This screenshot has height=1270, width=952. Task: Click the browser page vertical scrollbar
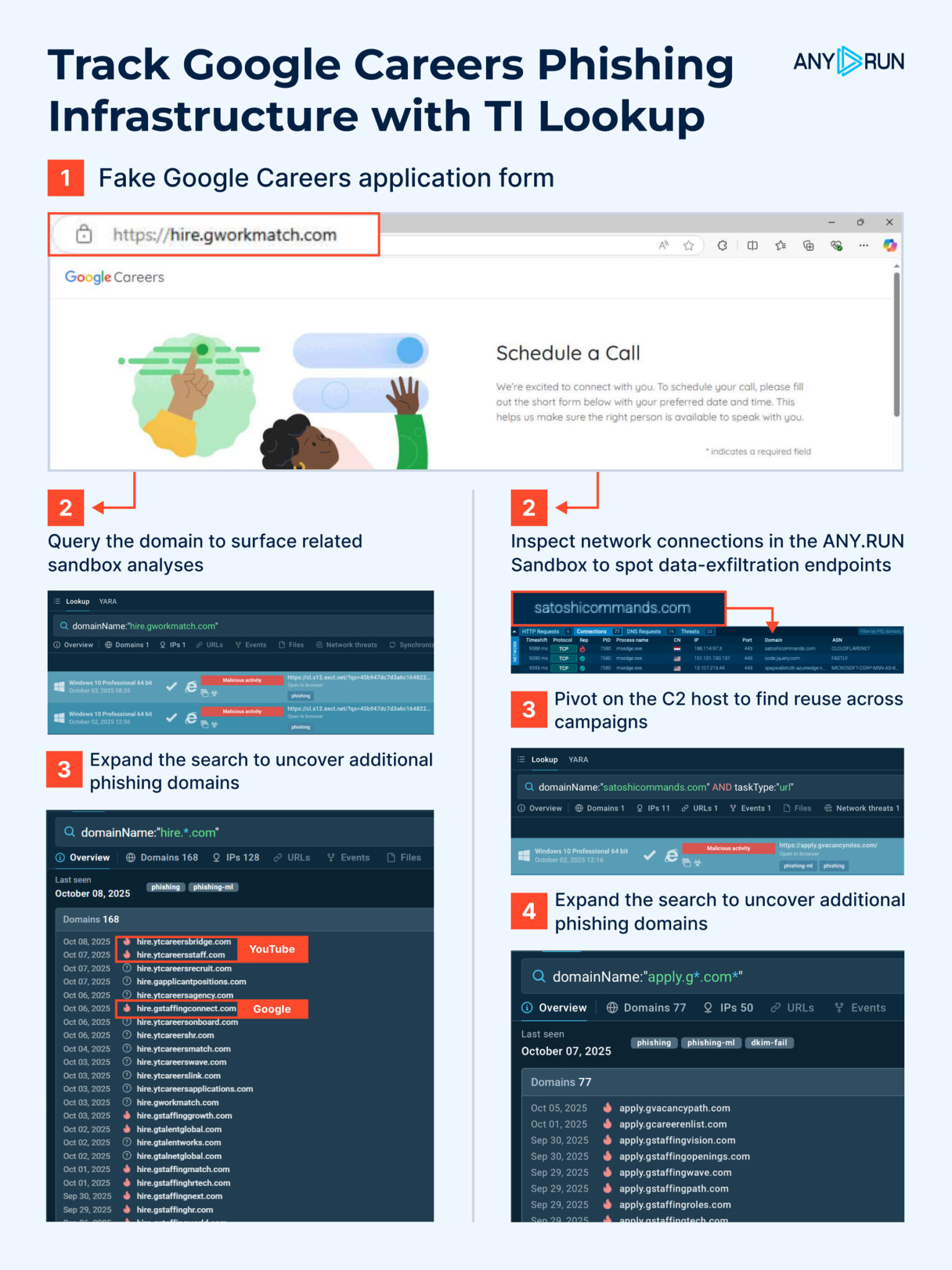click(x=896, y=344)
